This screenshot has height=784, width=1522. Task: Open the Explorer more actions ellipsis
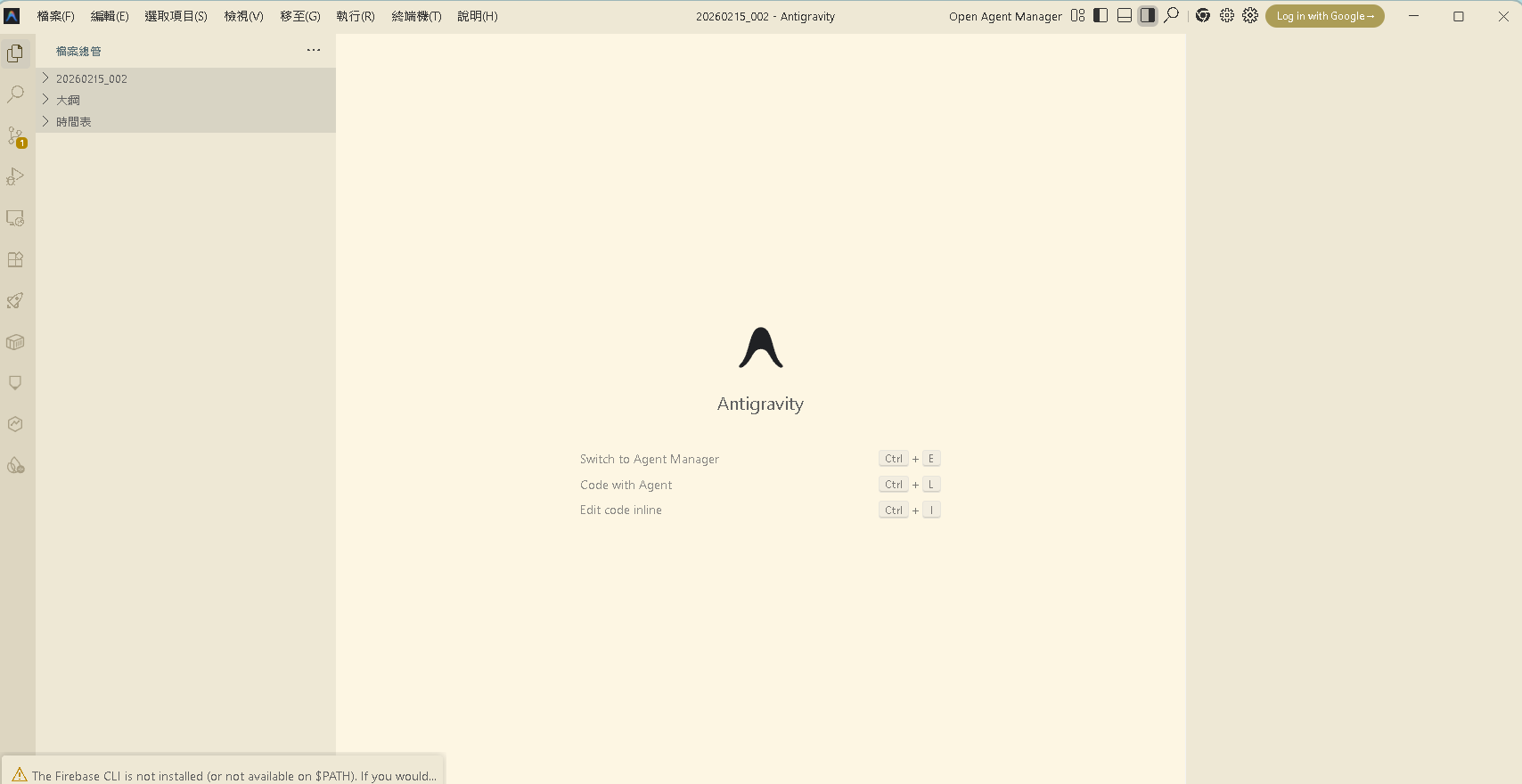point(314,50)
